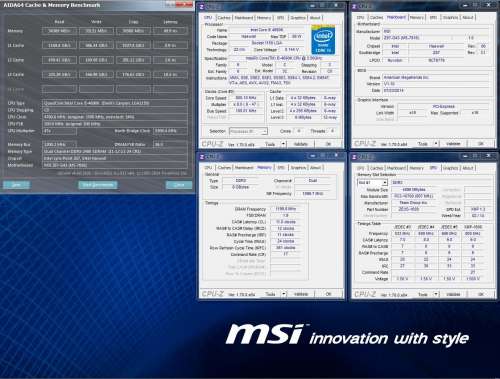Open Memory tab in the SPD CPU-Z window
Screen dimensions: 500x379
click(417, 168)
